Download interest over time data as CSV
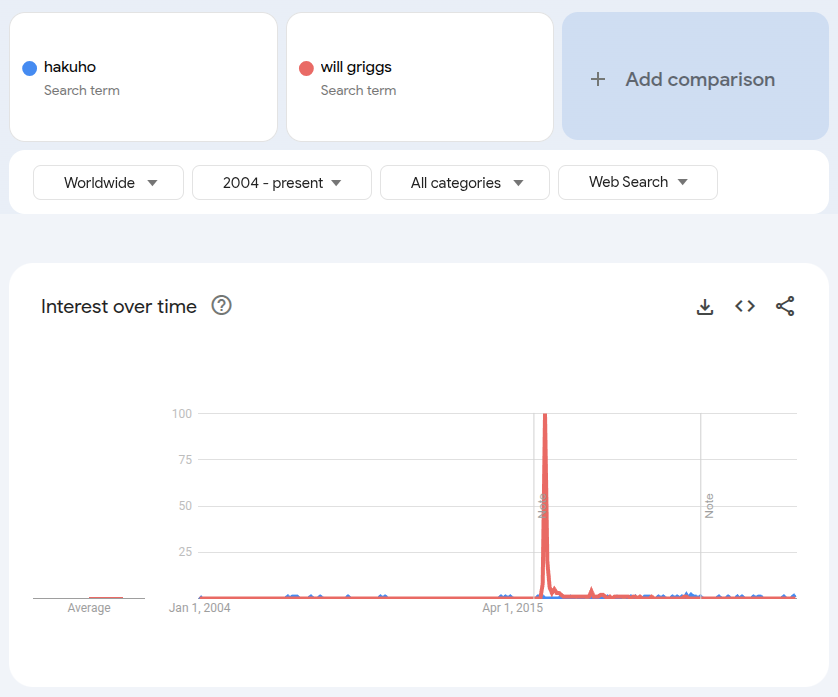 tap(705, 306)
